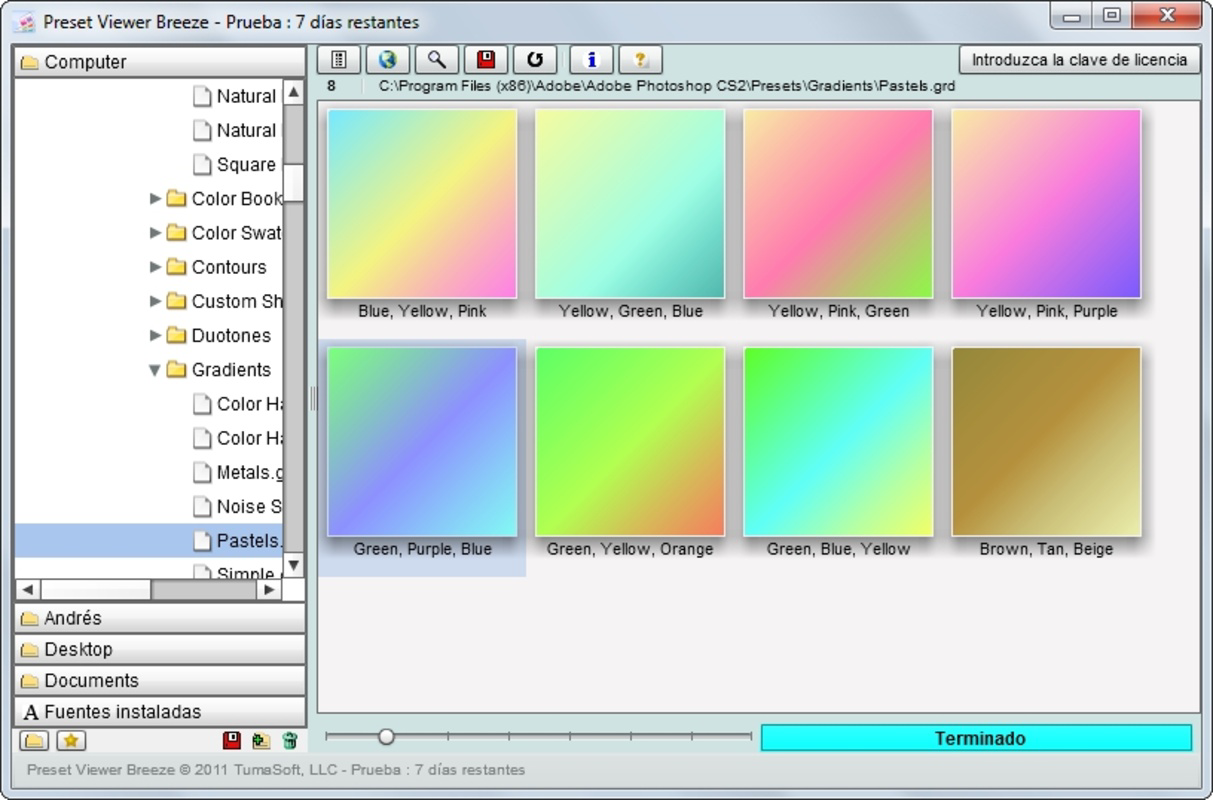Expand the Color Books folder
The height and width of the screenshot is (800, 1213).
click(155, 199)
